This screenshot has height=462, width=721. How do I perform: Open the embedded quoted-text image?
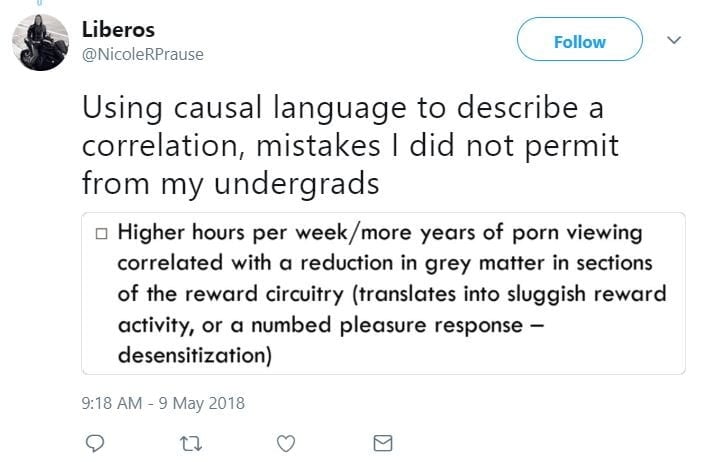point(383,293)
